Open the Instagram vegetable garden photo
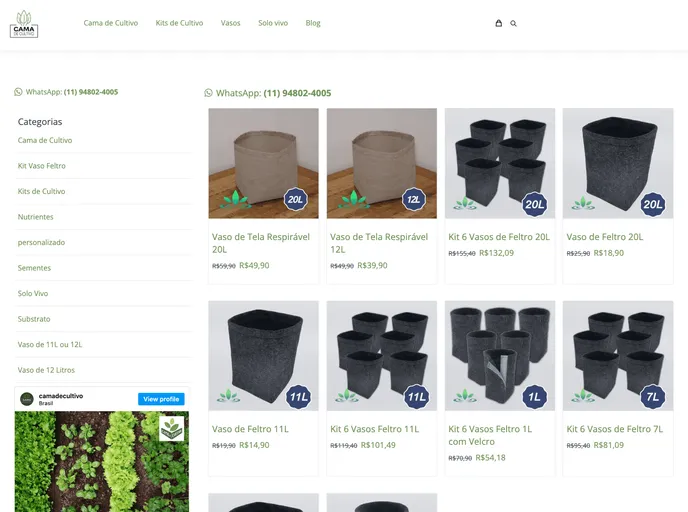Viewport: 688px width, 512px height. (101, 460)
